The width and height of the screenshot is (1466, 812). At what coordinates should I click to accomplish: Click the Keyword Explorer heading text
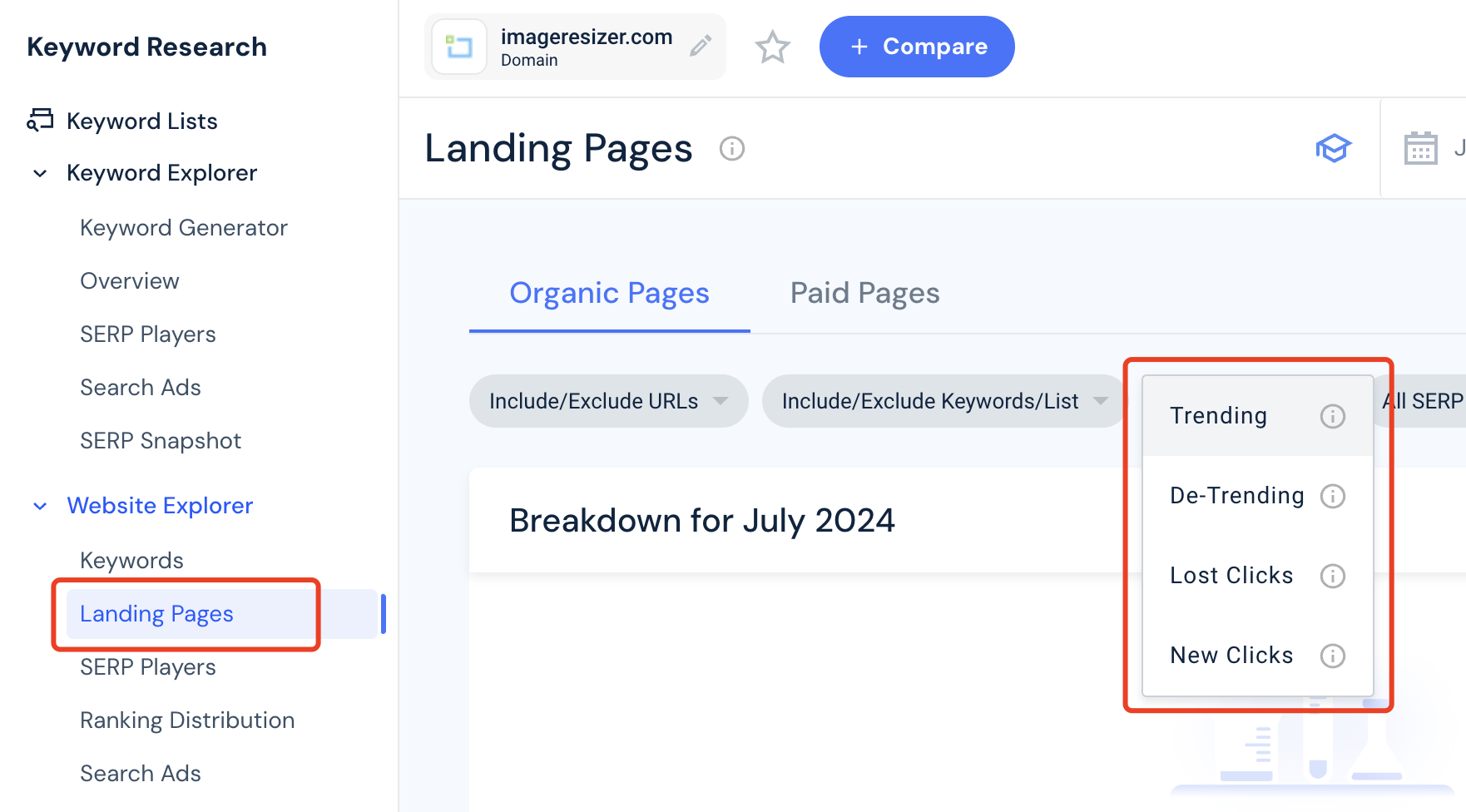(x=162, y=173)
